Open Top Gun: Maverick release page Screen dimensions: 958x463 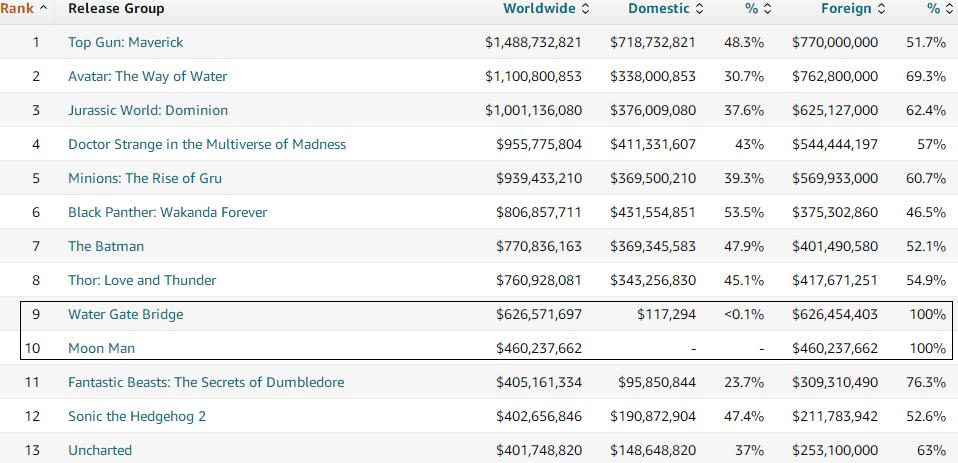coord(125,42)
